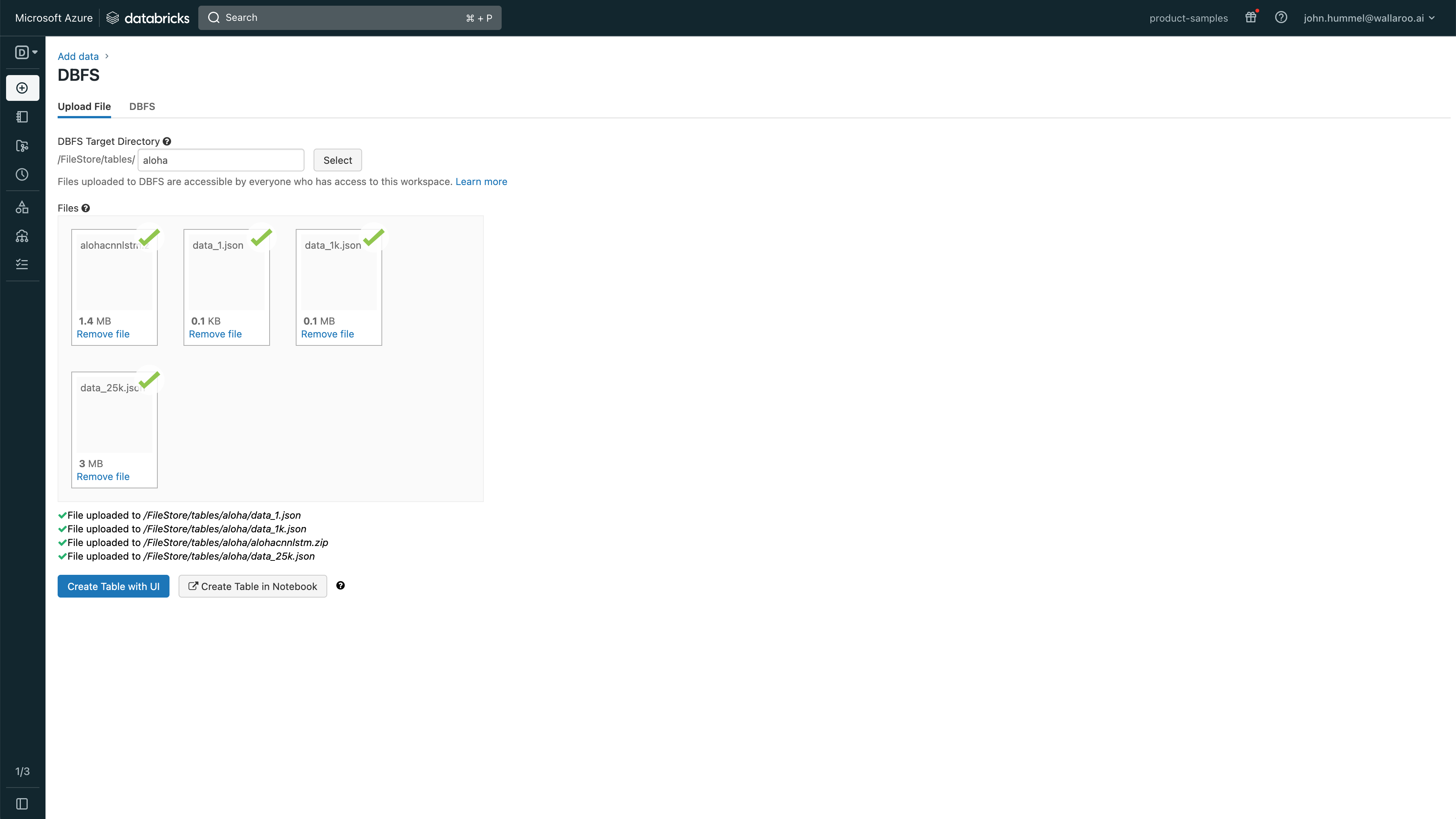1456x819 pixels.
Task: Open Compute cloud-cluster sidebar icon
Action: (22, 236)
